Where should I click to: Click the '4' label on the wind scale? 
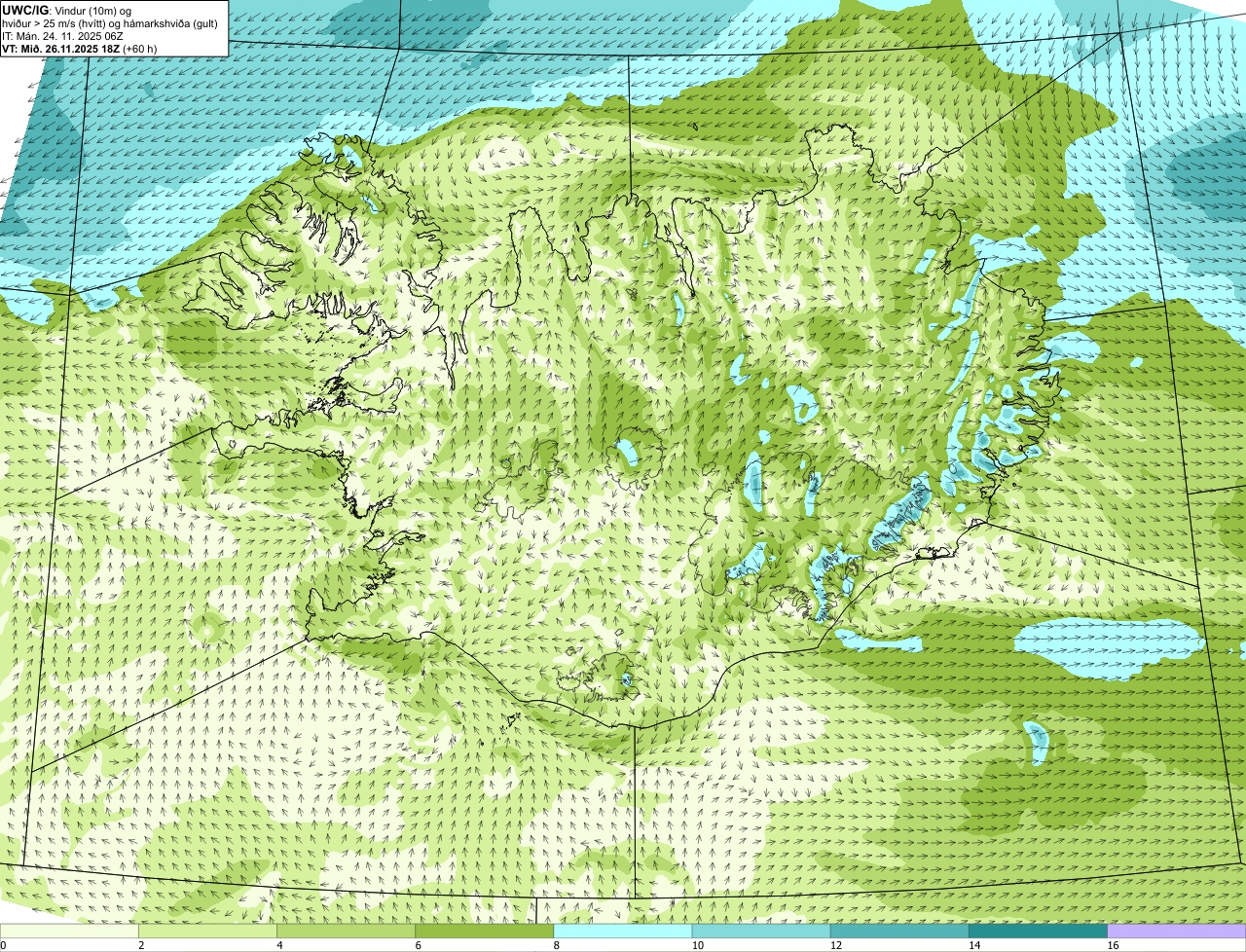[x=279, y=945]
